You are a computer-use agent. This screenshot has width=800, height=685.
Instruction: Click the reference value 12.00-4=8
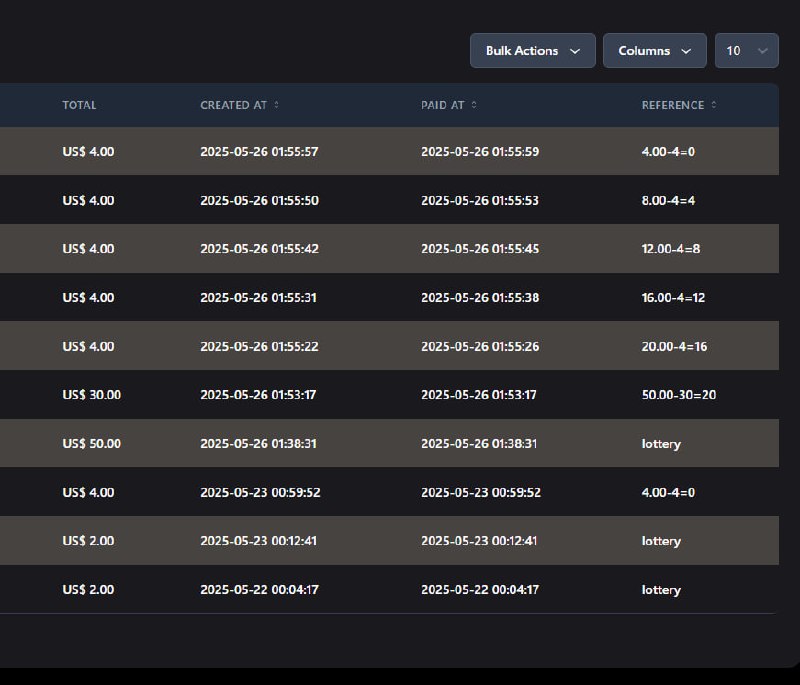pyautogui.click(x=671, y=249)
